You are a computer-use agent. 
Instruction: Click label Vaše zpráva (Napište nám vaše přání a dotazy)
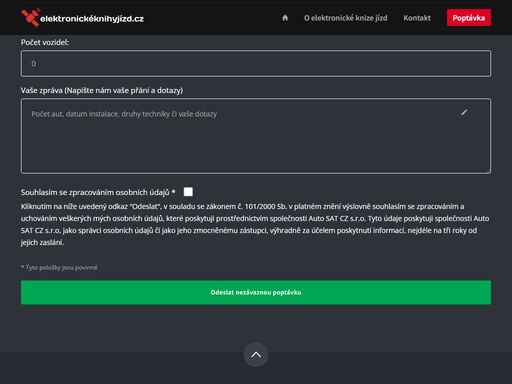click(102, 90)
